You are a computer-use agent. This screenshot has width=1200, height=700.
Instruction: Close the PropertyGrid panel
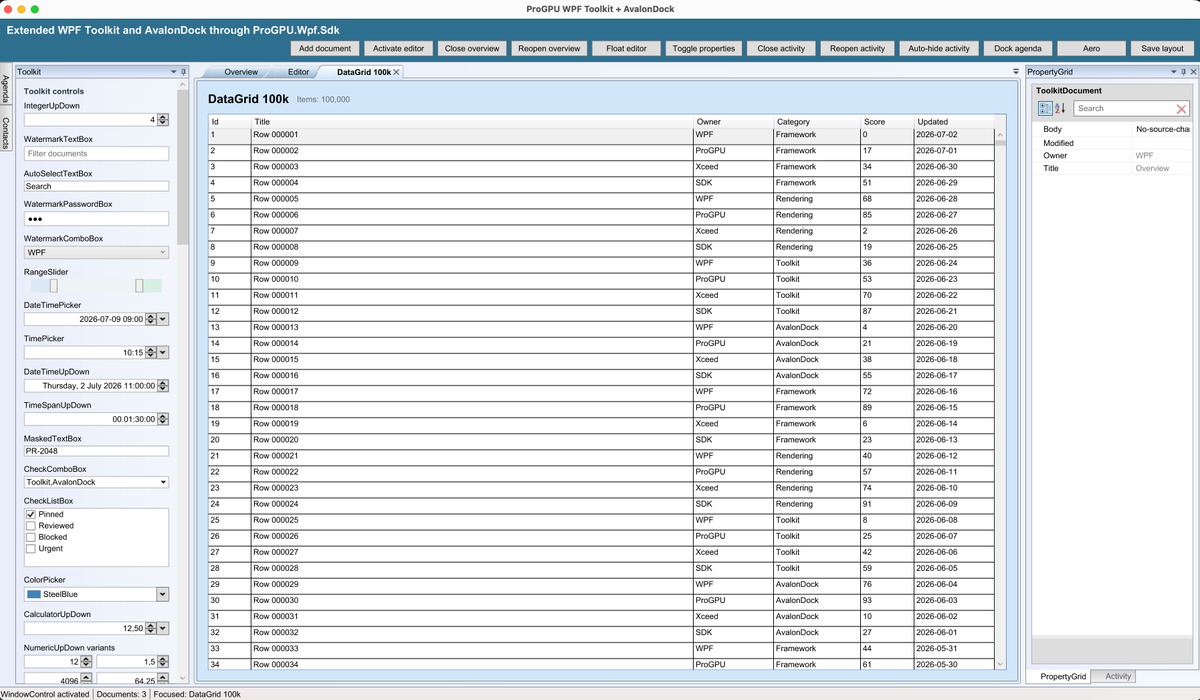(1193, 72)
